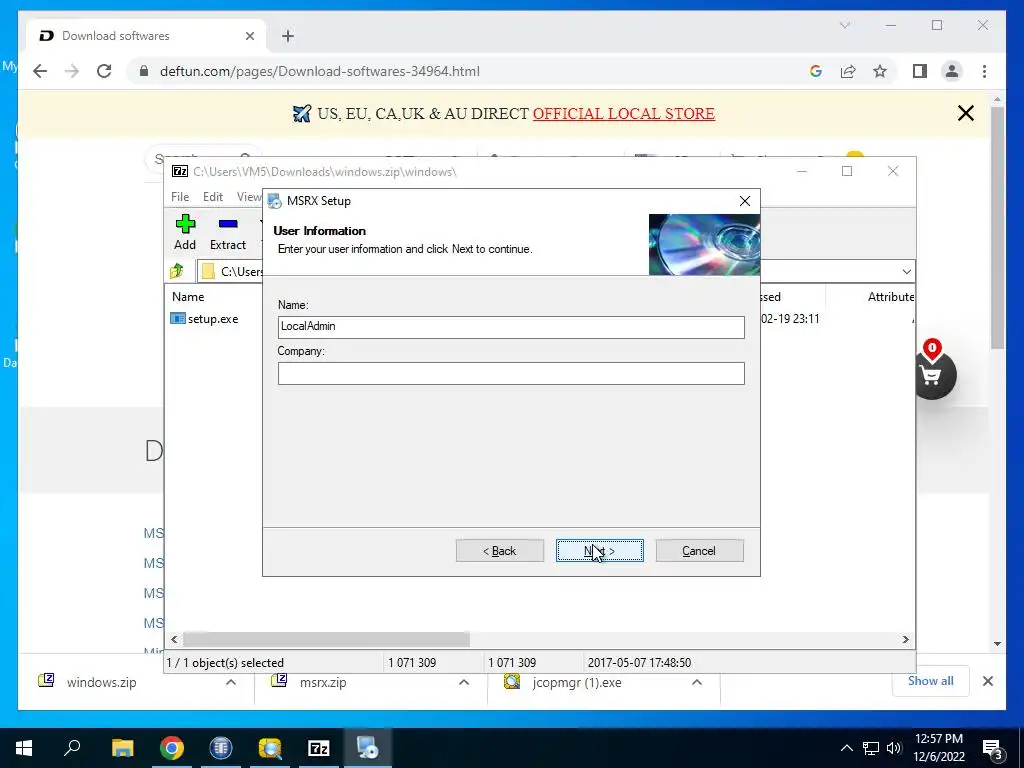The height and width of the screenshot is (768, 1024).
Task: Open the volume tray icon
Action: tap(894, 748)
